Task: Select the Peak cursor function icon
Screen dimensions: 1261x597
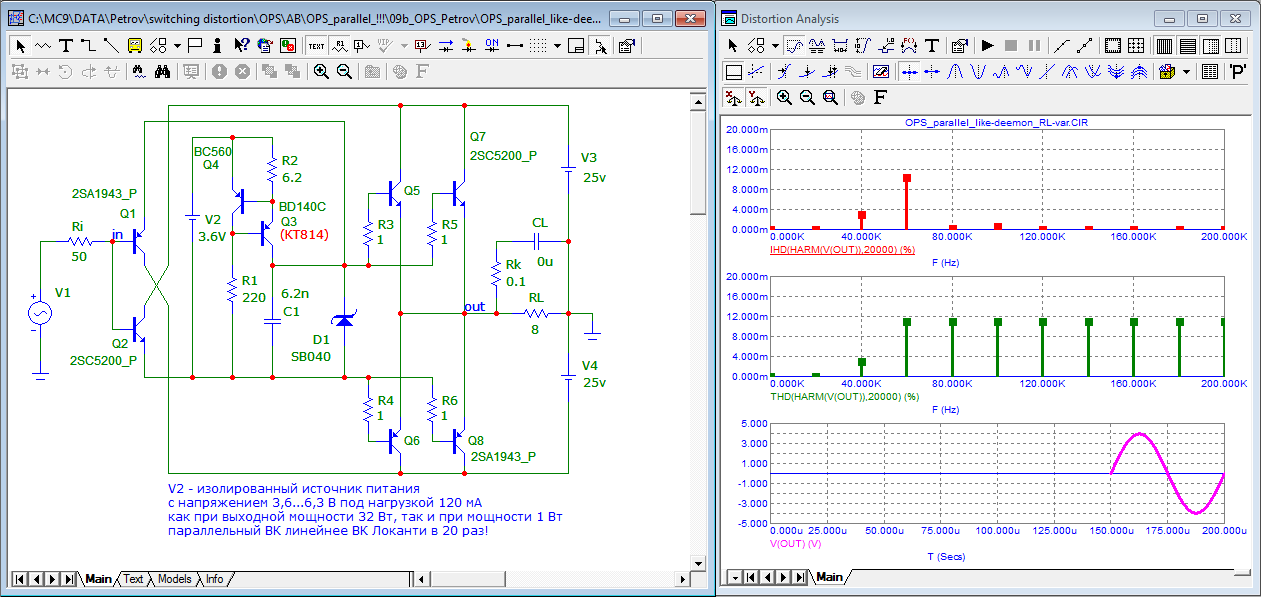Action: (954, 71)
